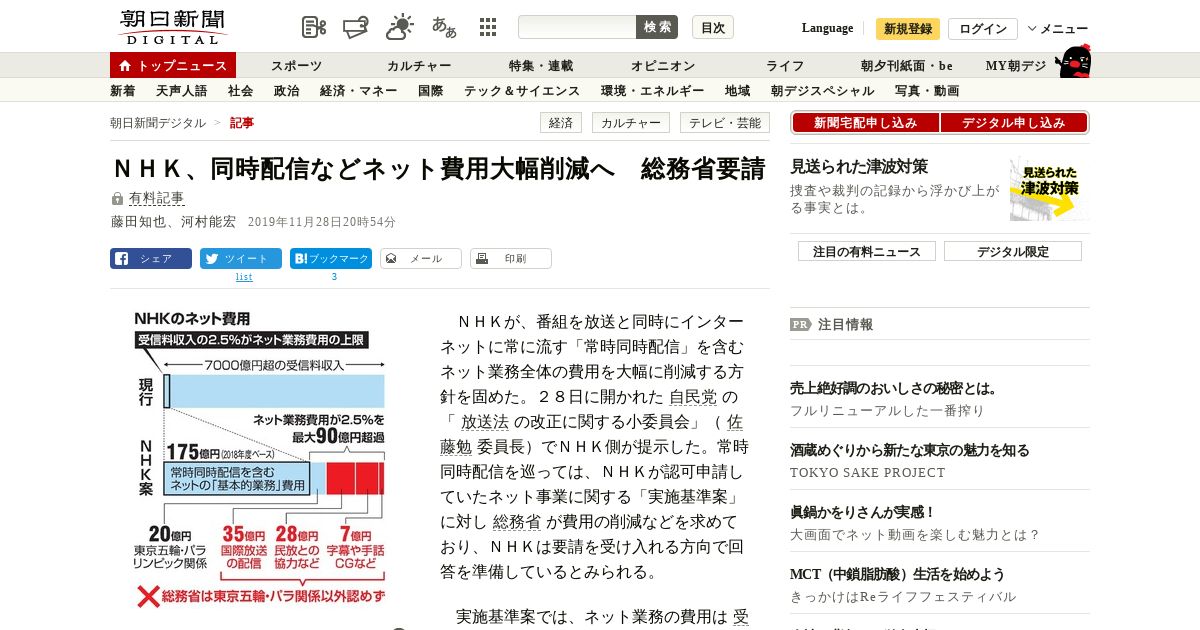Apply for デジタル申し込み
1200x630 pixels.
click(x=1014, y=123)
